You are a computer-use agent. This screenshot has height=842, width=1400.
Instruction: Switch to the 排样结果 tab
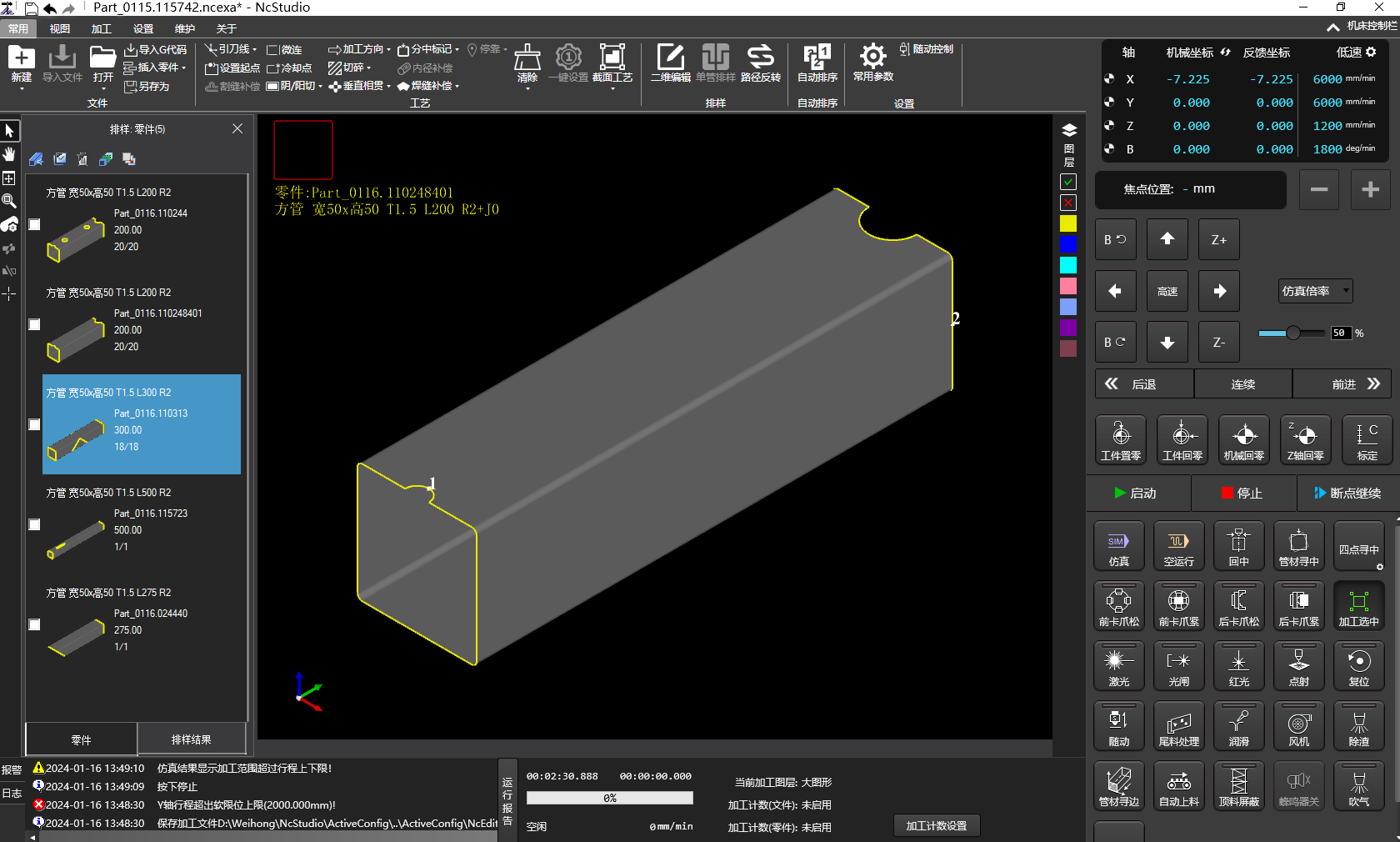[x=191, y=739]
